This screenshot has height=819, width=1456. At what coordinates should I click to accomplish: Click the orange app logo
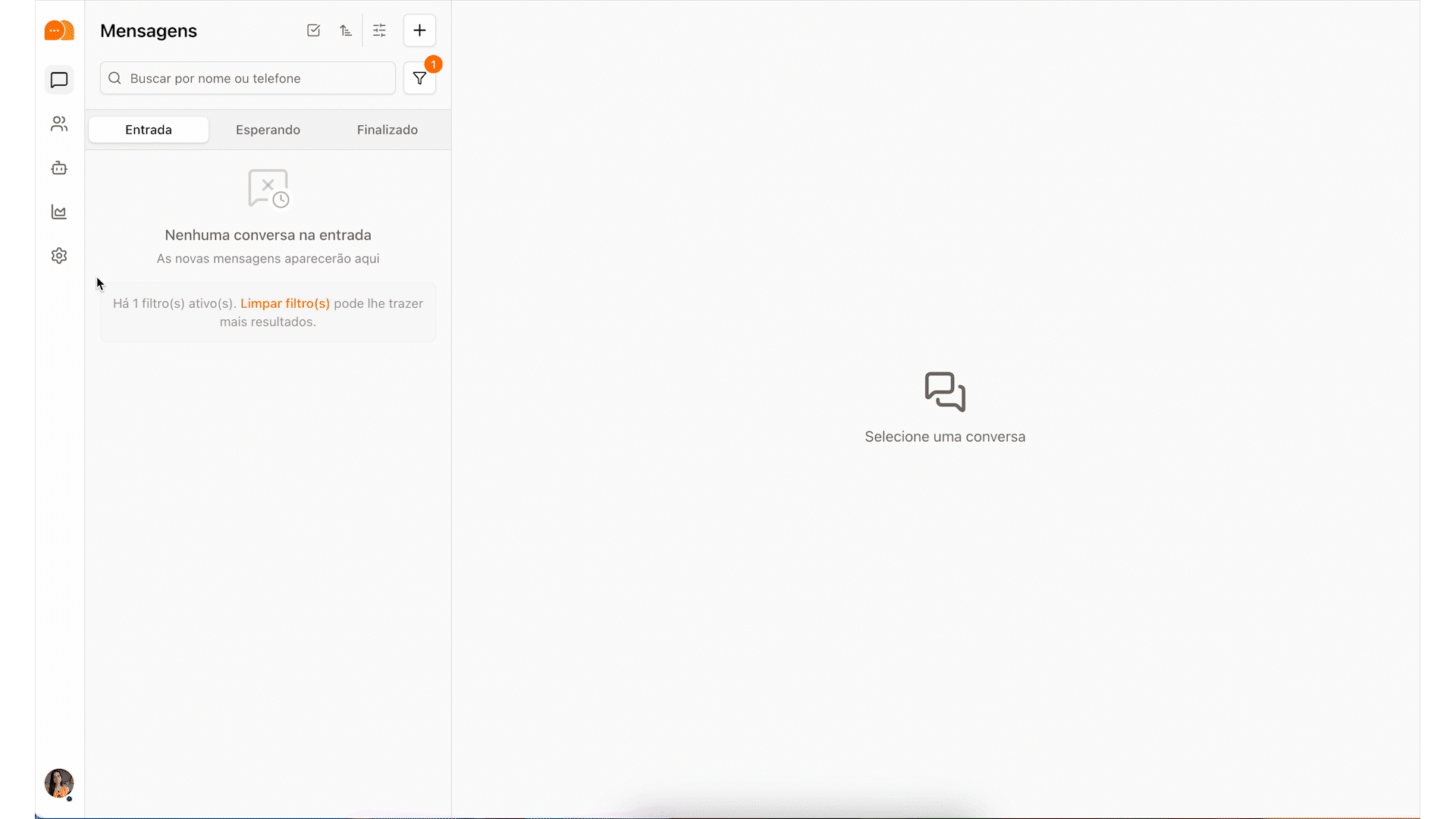pyautogui.click(x=58, y=30)
